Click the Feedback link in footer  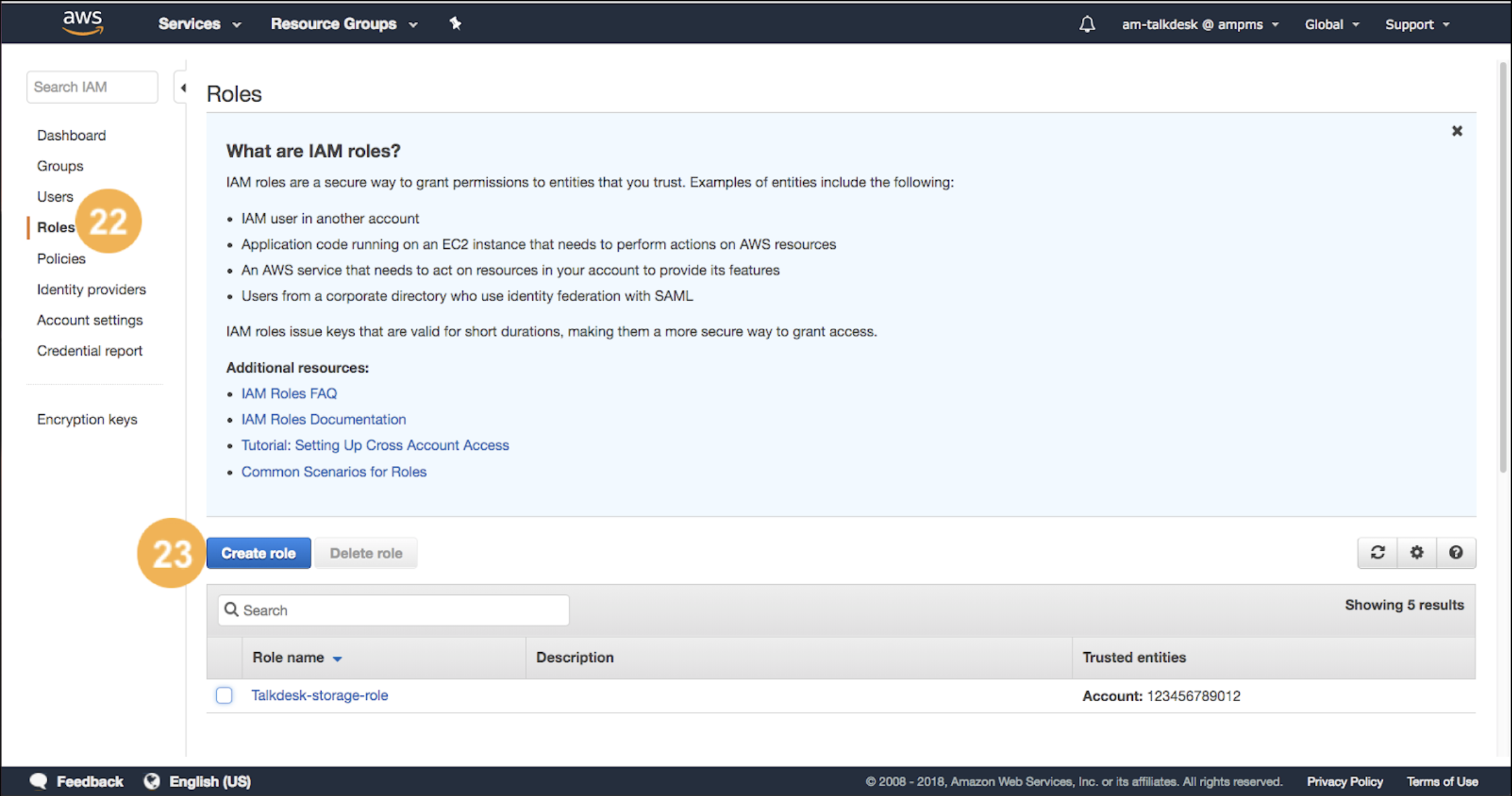tap(90, 781)
